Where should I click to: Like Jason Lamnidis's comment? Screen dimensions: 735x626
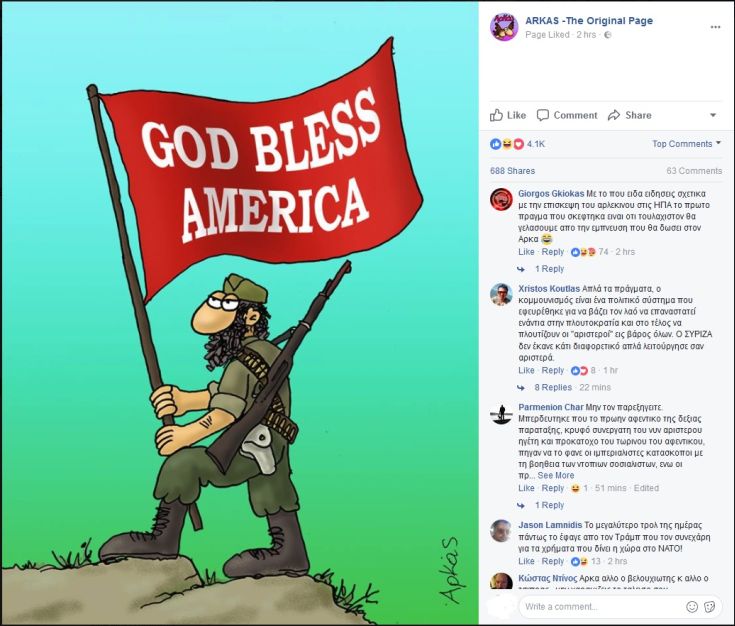(526, 561)
